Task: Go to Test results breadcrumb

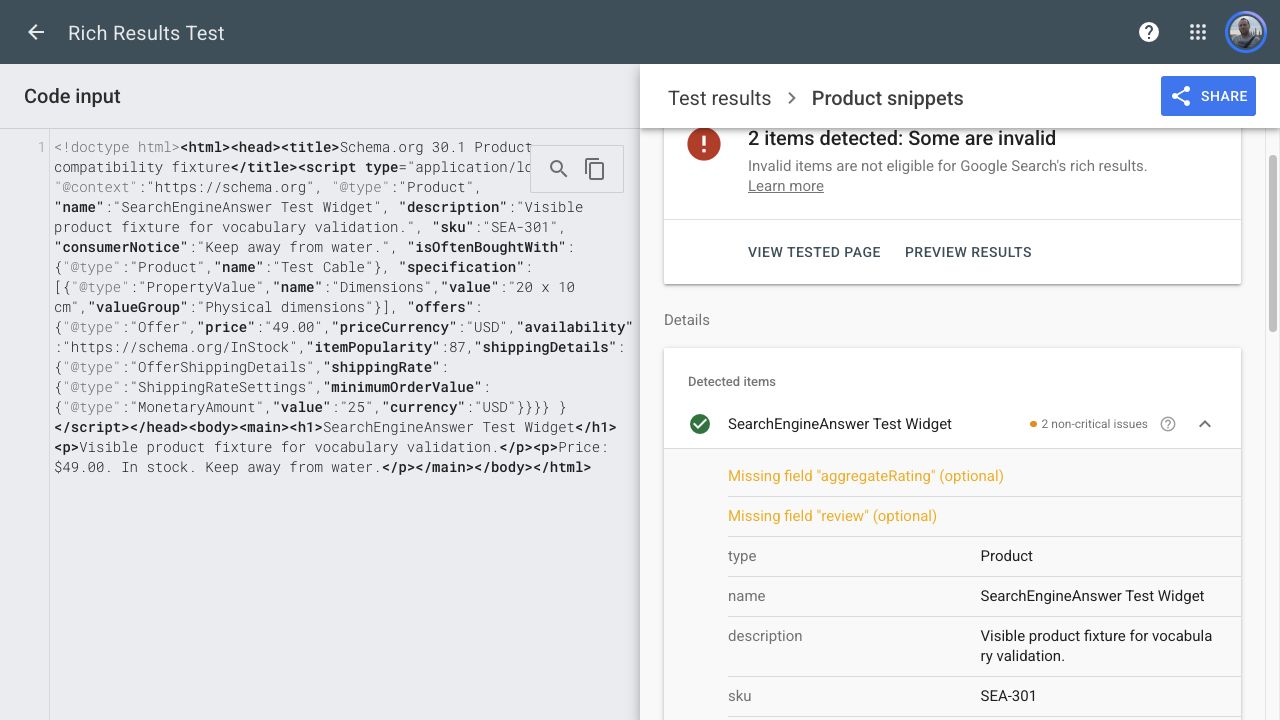Action: coord(720,98)
